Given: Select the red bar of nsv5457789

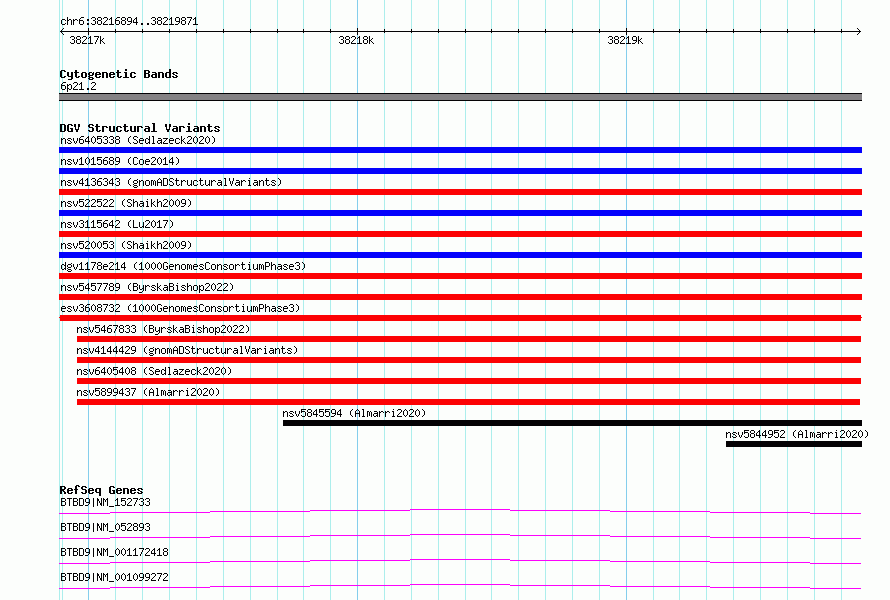Looking at the screenshot, I should pyautogui.click(x=460, y=297).
